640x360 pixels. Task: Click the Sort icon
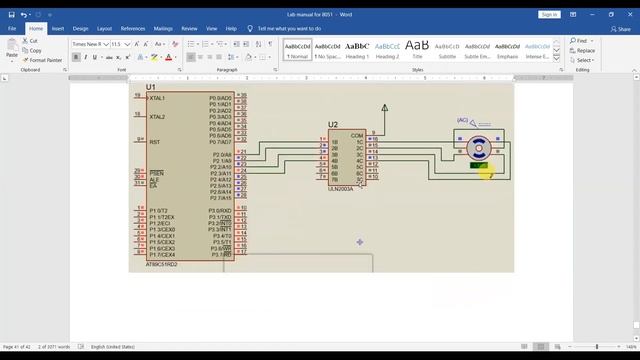(x=258, y=44)
